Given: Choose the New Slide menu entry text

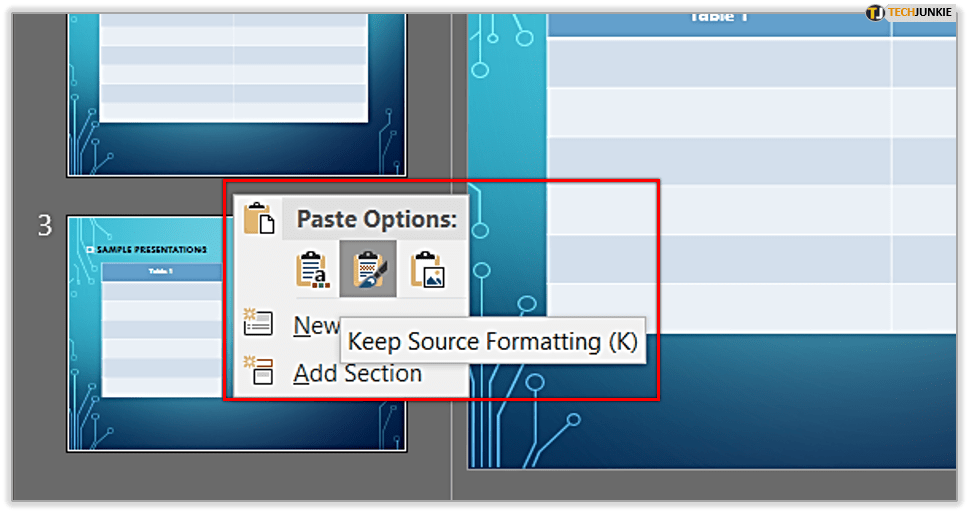Looking at the screenshot, I should coord(316,325).
